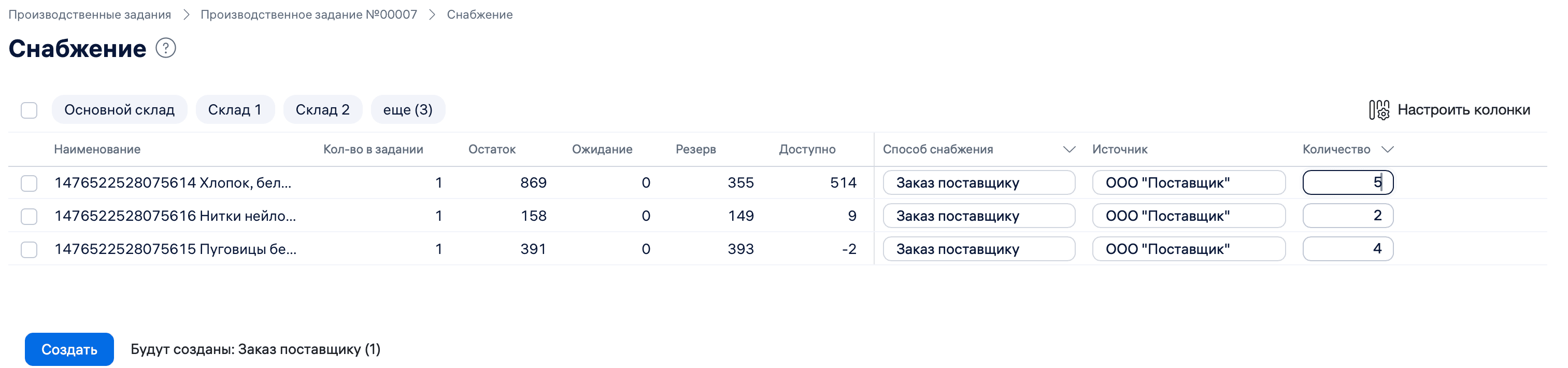1568x368 pixels.
Task: Select the Основной склад filter chip
Action: tap(119, 110)
